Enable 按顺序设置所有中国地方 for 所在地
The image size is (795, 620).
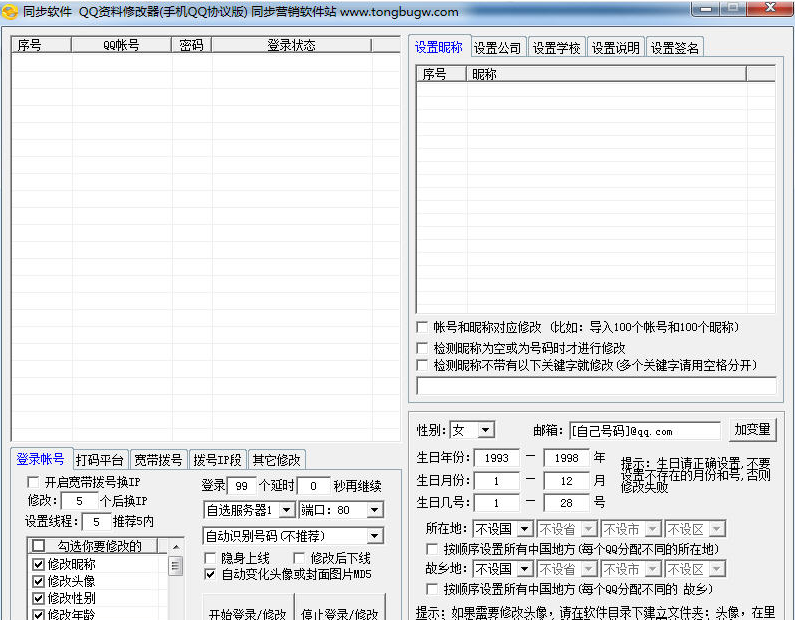click(x=432, y=549)
